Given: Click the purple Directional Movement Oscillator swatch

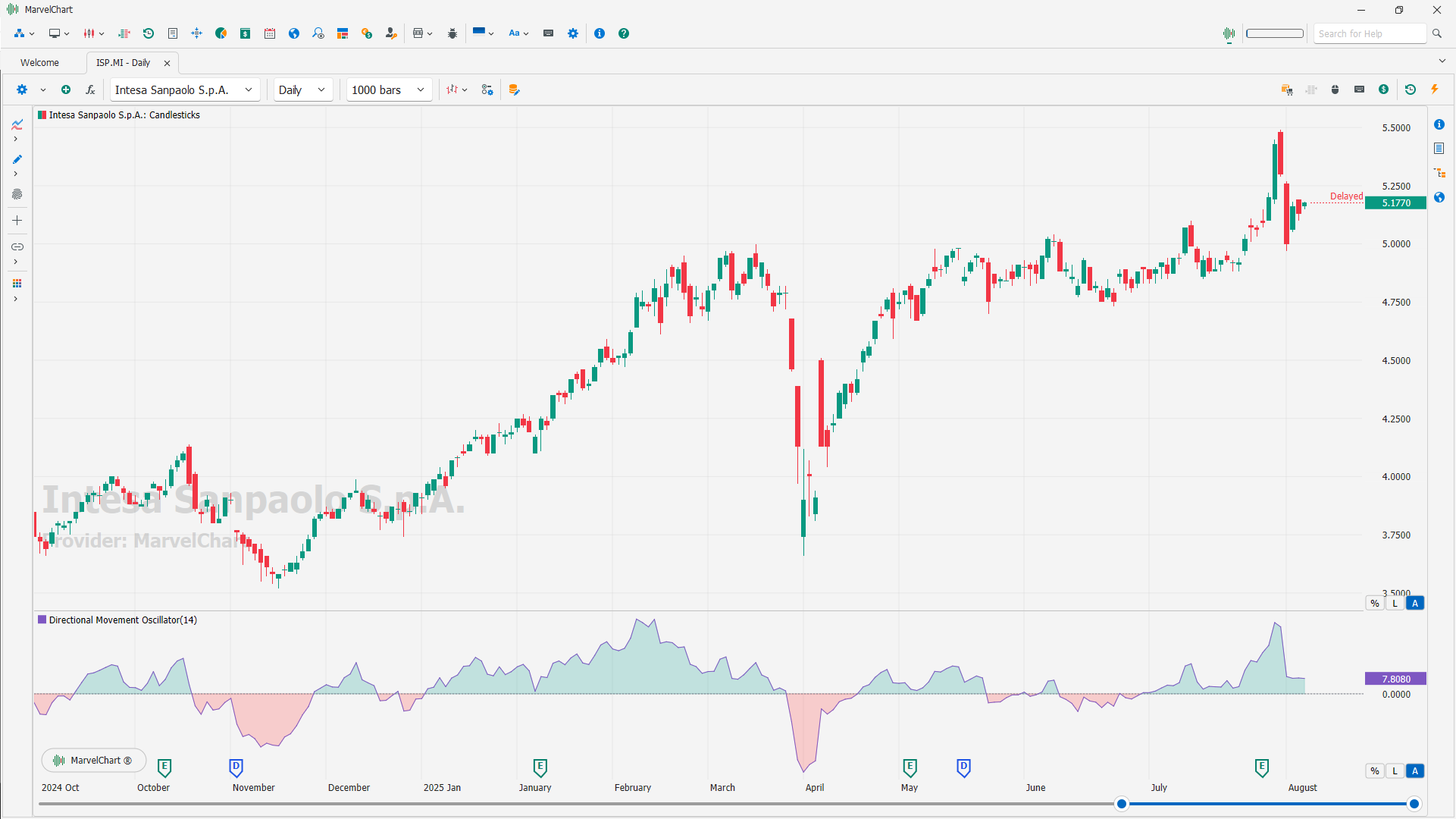Looking at the screenshot, I should 42,620.
